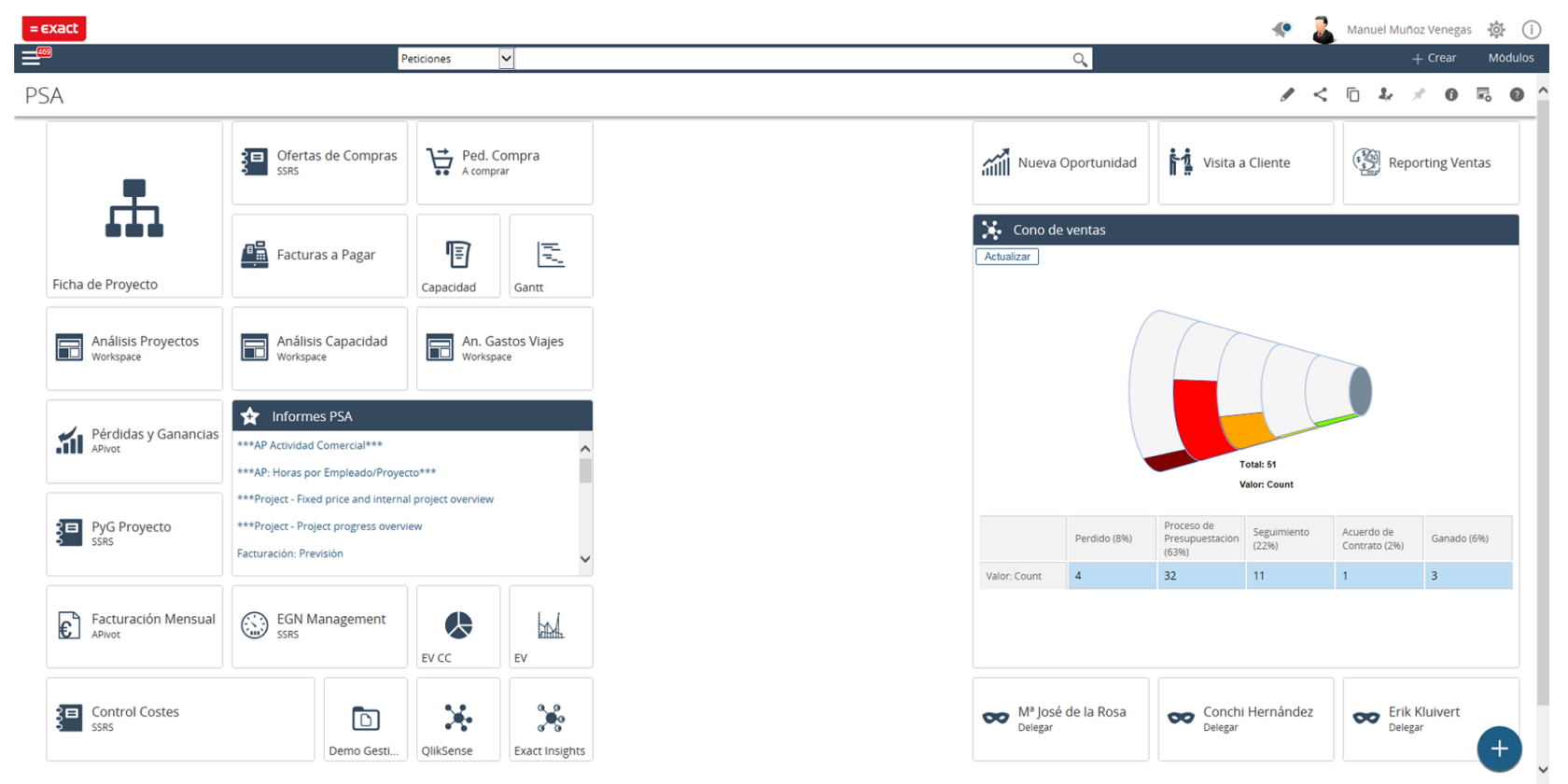Open Control Costes SSRS tile
Screen dimensions: 1568x784
tap(180, 719)
